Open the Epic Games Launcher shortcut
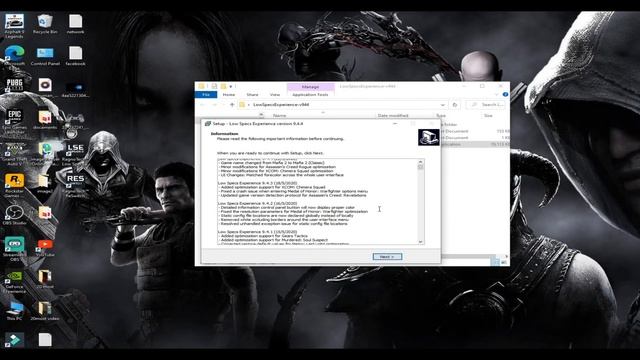The image size is (640, 360). (x=14, y=121)
